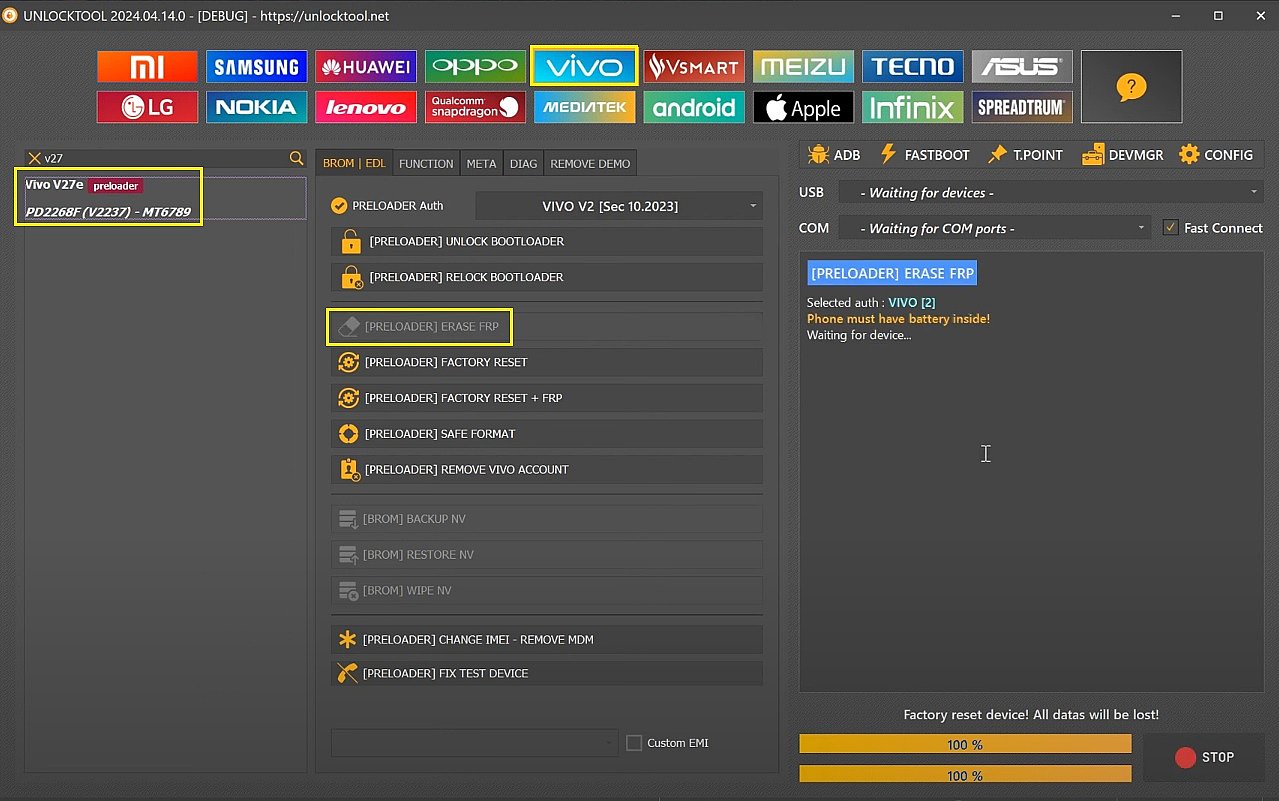Select the Vivo brand logo
The height and width of the screenshot is (801, 1279).
(x=584, y=67)
